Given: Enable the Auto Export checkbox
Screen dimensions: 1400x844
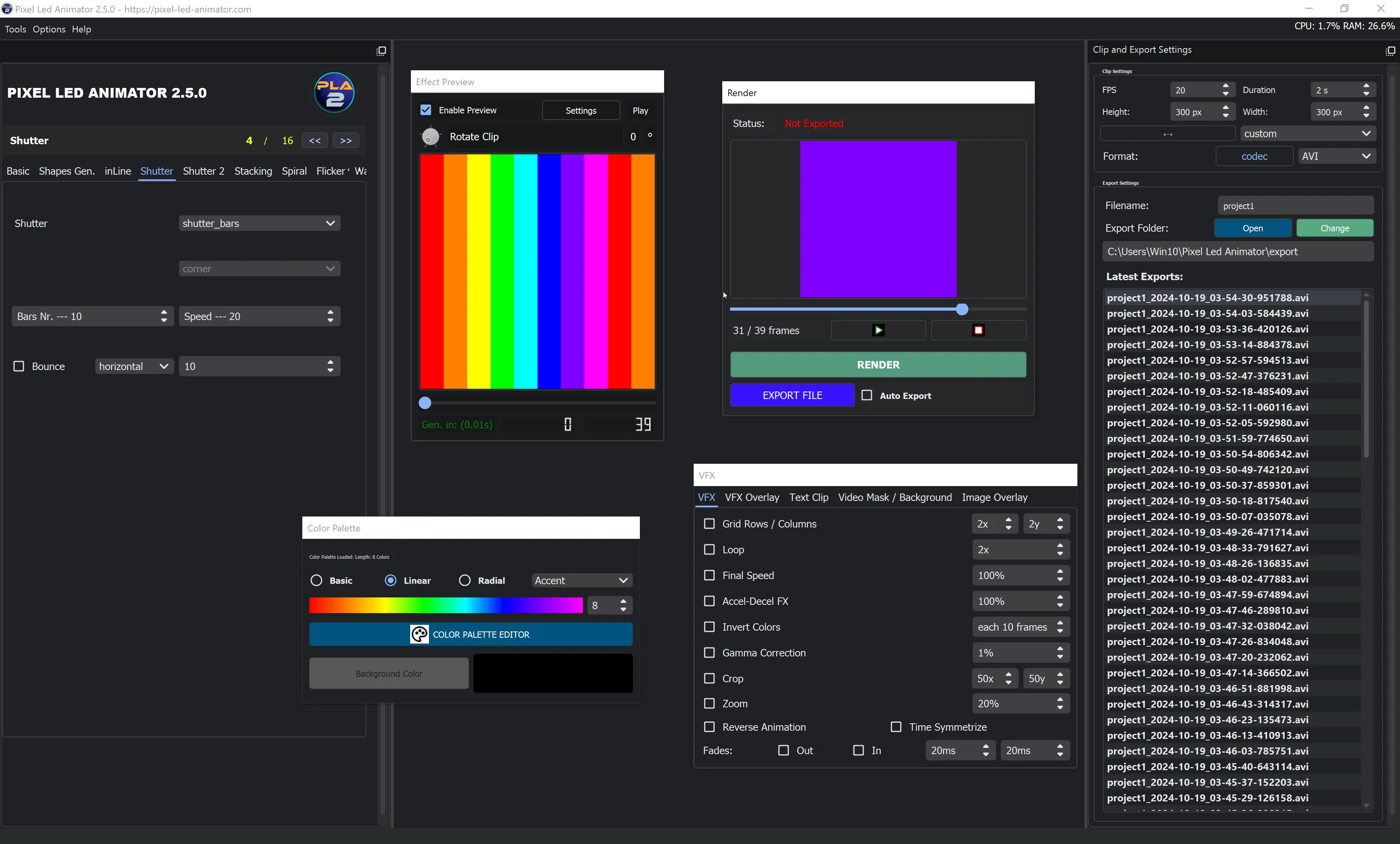Looking at the screenshot, I should pyautogui.click(x=866, y=395).
